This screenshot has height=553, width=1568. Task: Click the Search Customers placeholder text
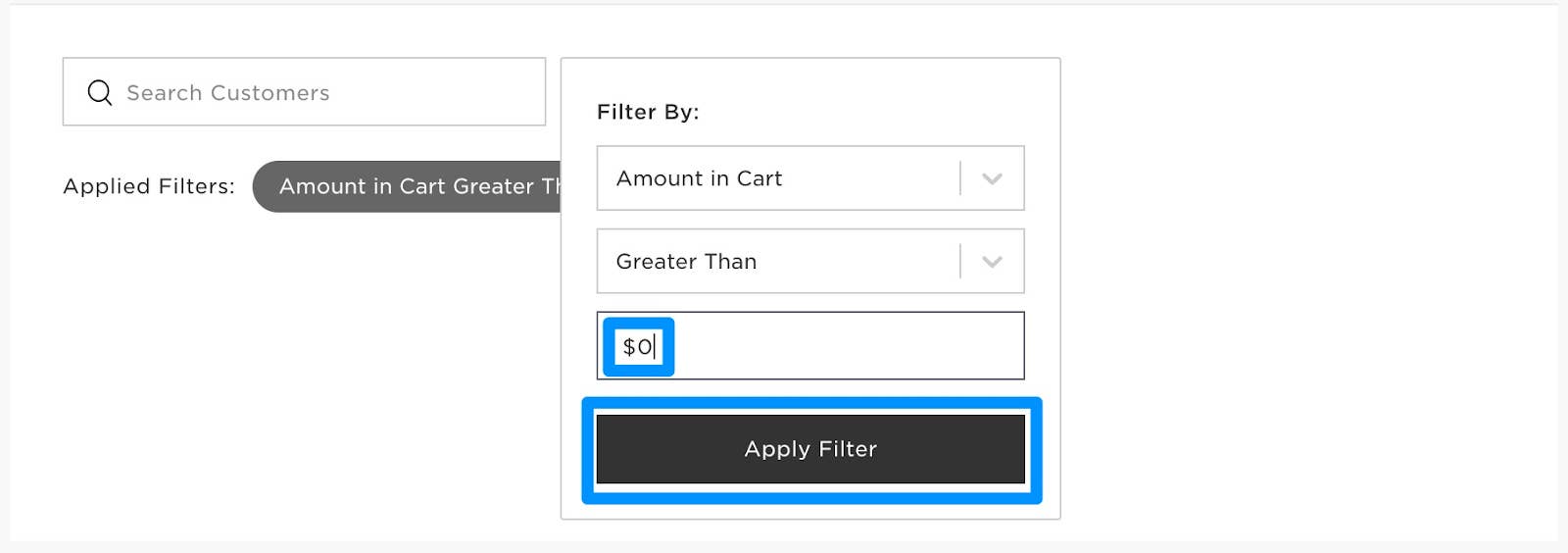pos(227,93)
